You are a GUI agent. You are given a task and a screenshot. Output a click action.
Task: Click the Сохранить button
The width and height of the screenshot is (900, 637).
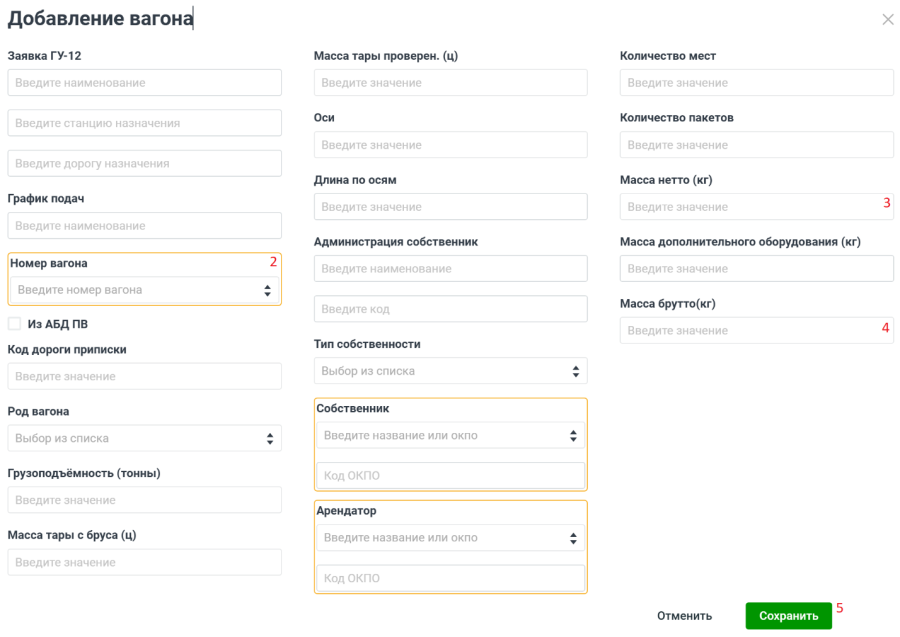click(788, 616)
